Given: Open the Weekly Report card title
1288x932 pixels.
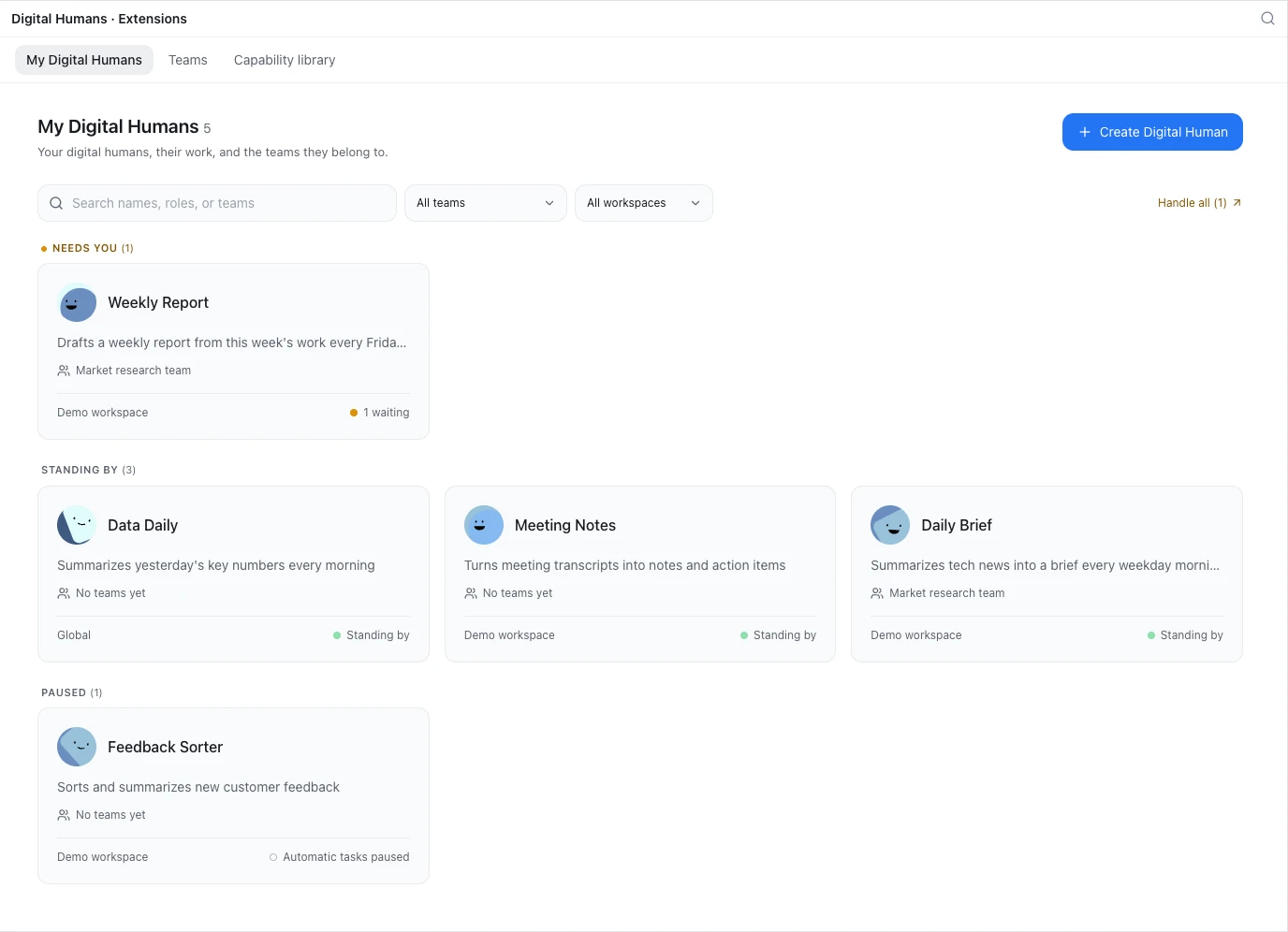Looking at the screenshot, I should [x=158, y=302].
